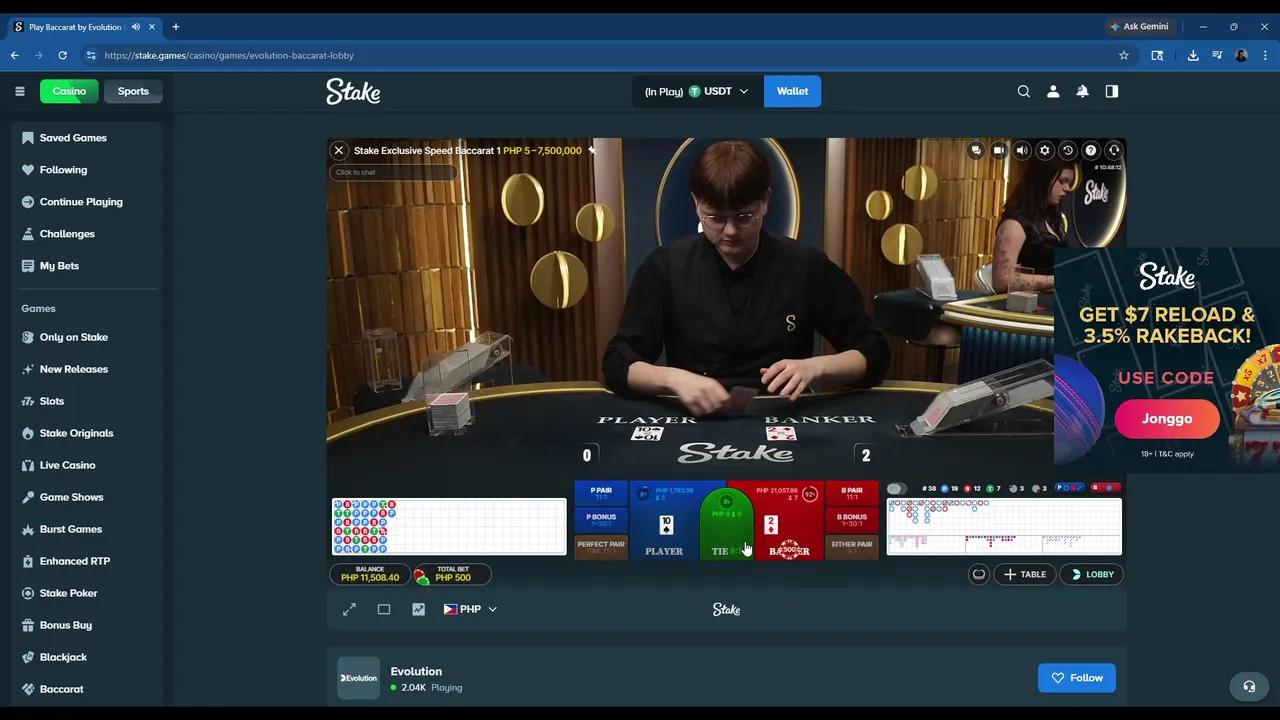This screenshot has width=1280, height=720.
Task: Open Stake Originals
Action: pyautogui.click(x=87, y=433)
